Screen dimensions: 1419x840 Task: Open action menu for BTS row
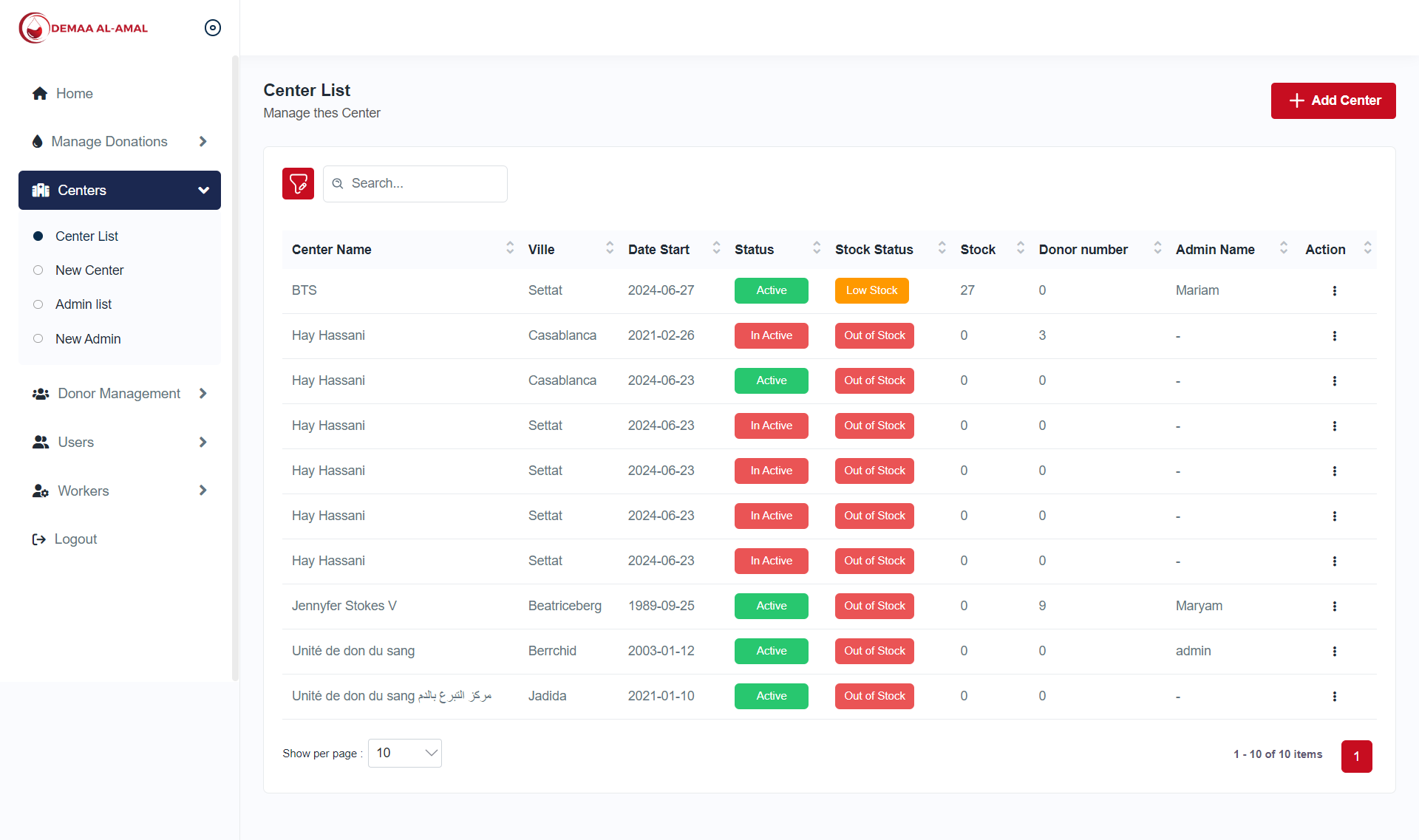[x=1335, y=291]
